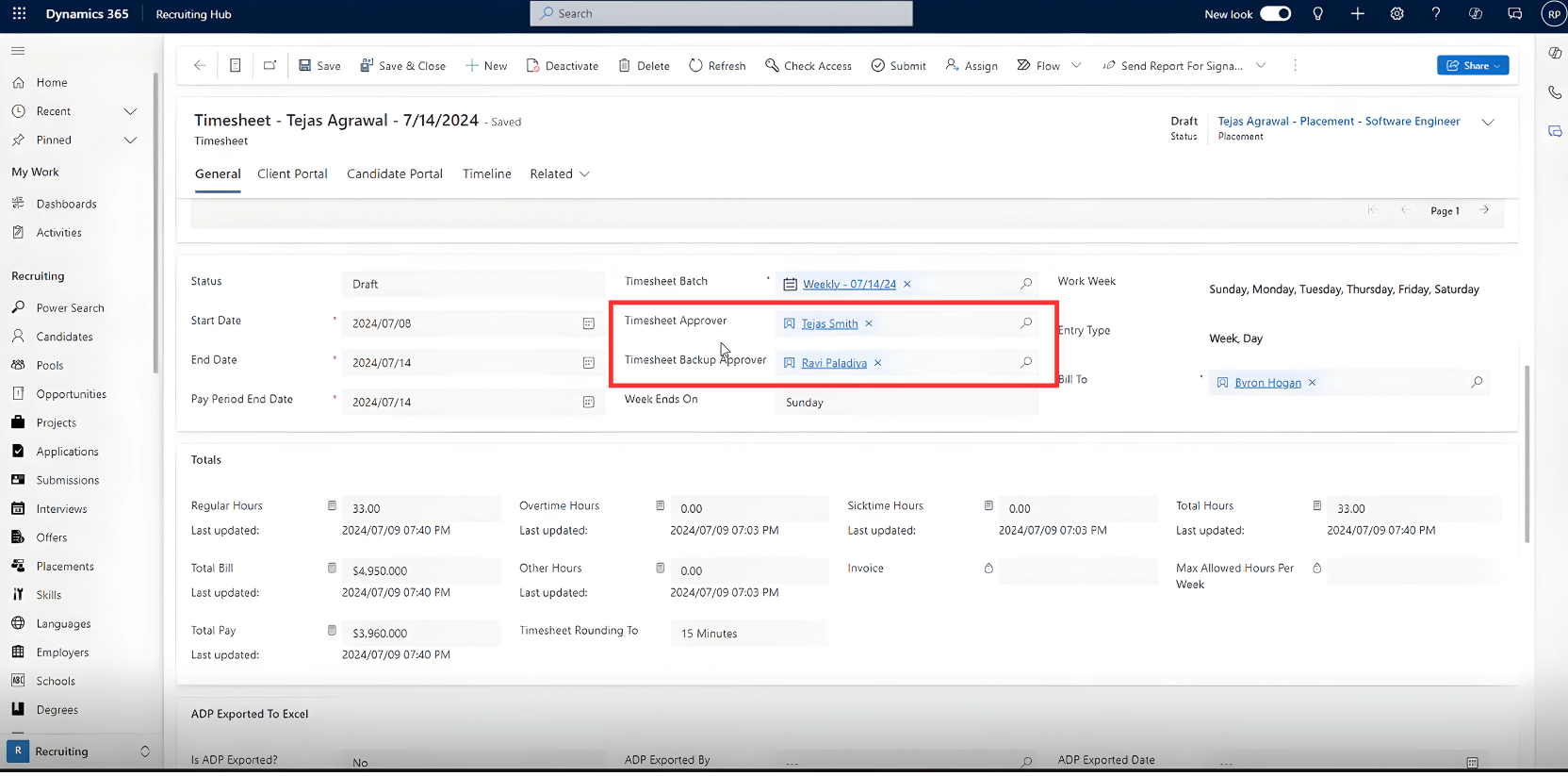Viewport: 1568px width, 776px height.
Task: Open the Weekly - 07/14/24 batch link
Action: (849, 284)
